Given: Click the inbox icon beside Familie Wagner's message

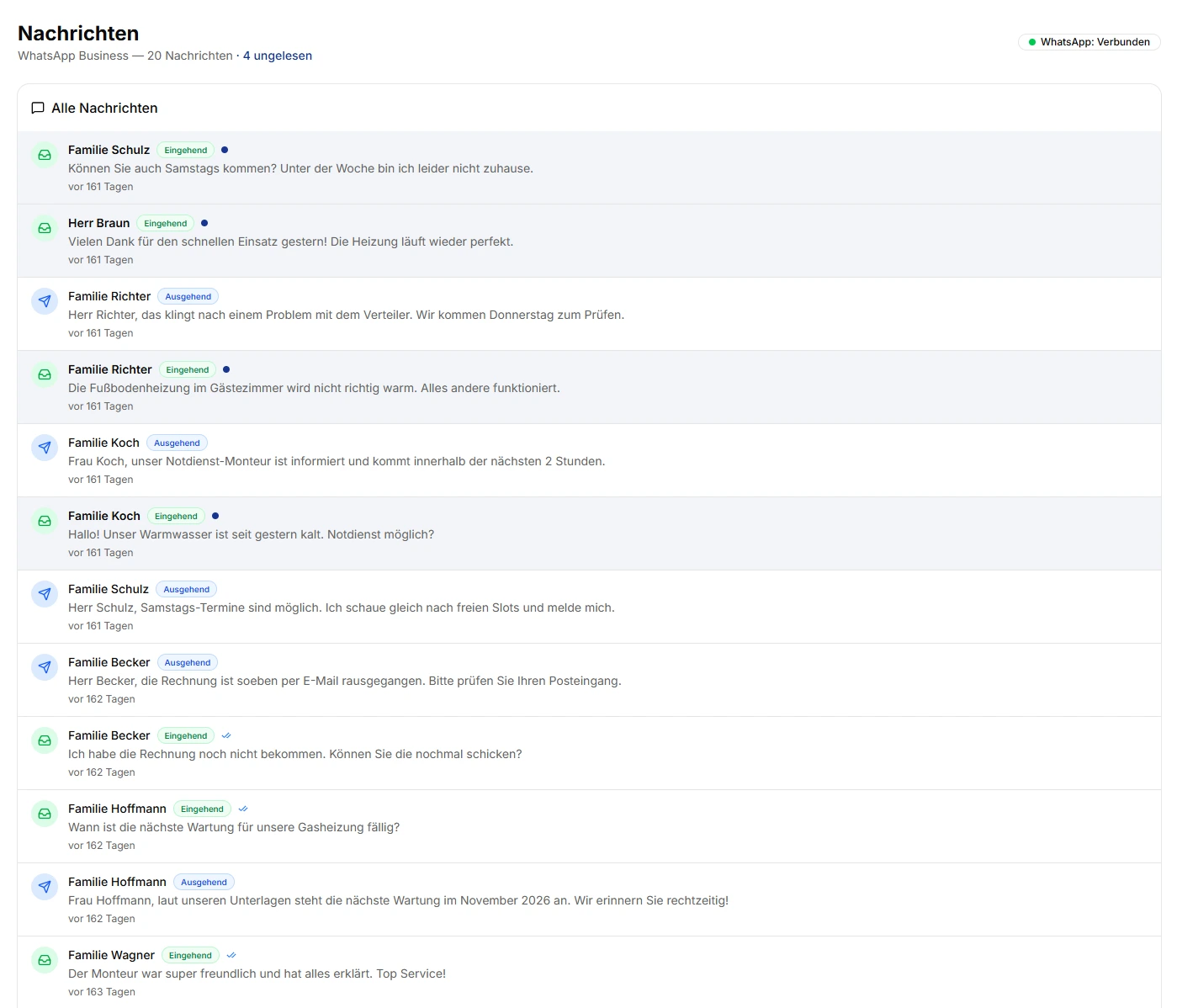Looking at the screenshot, I should (45, 960).
